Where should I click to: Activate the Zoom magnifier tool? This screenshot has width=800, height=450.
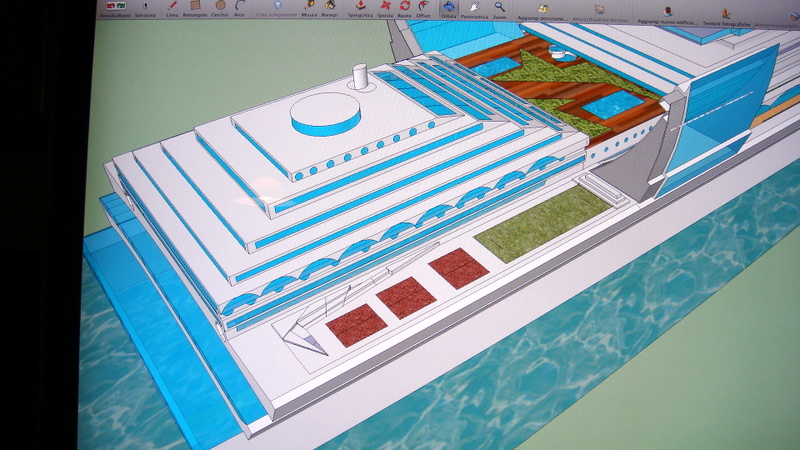[x=499, y=7]
